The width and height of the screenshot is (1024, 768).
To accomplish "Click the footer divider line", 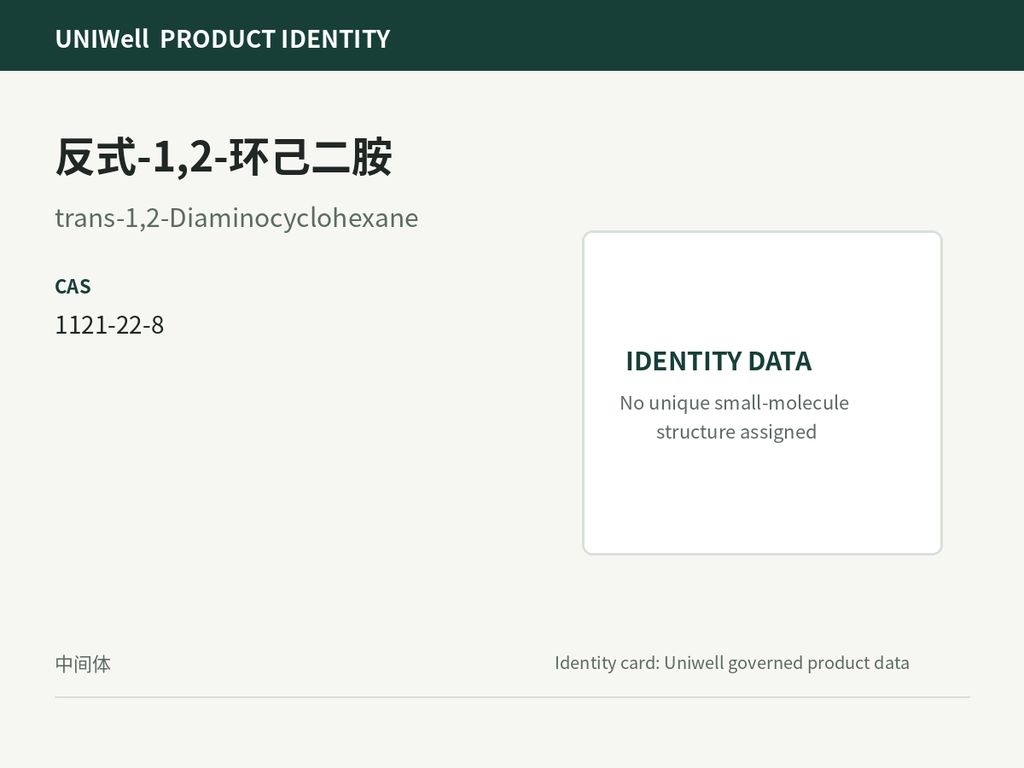I will (512, 697).
